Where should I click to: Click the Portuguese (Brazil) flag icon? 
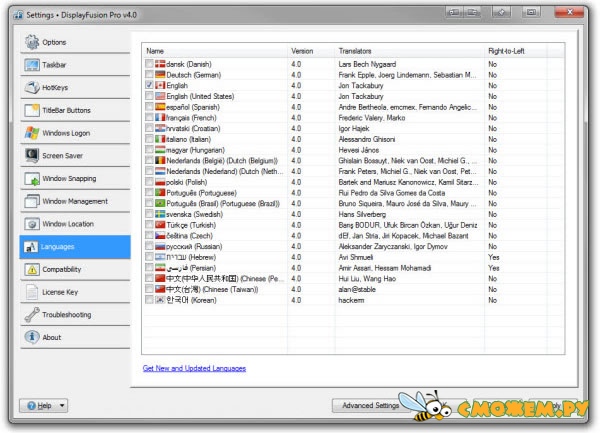click(160, 203)
